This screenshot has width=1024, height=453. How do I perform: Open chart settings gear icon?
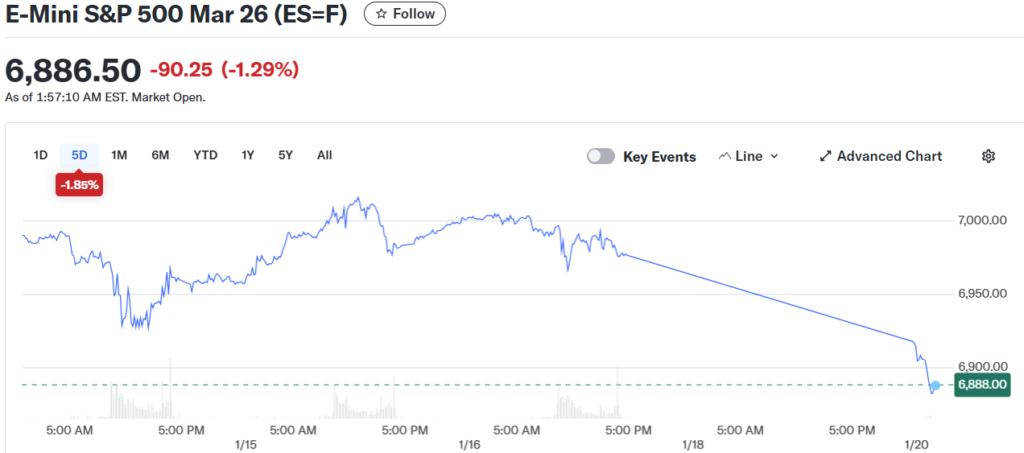coord(988,156)
